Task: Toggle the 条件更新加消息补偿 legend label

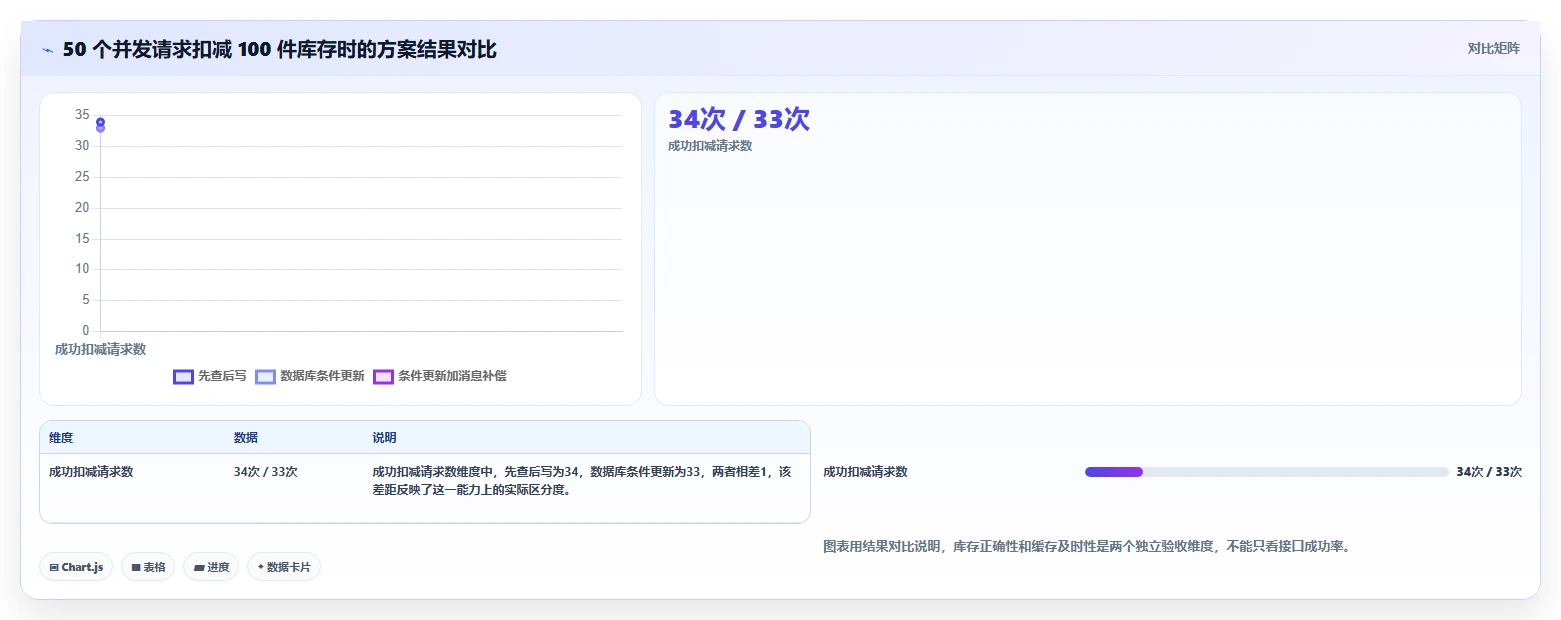Action: click(x=452, y=376)
